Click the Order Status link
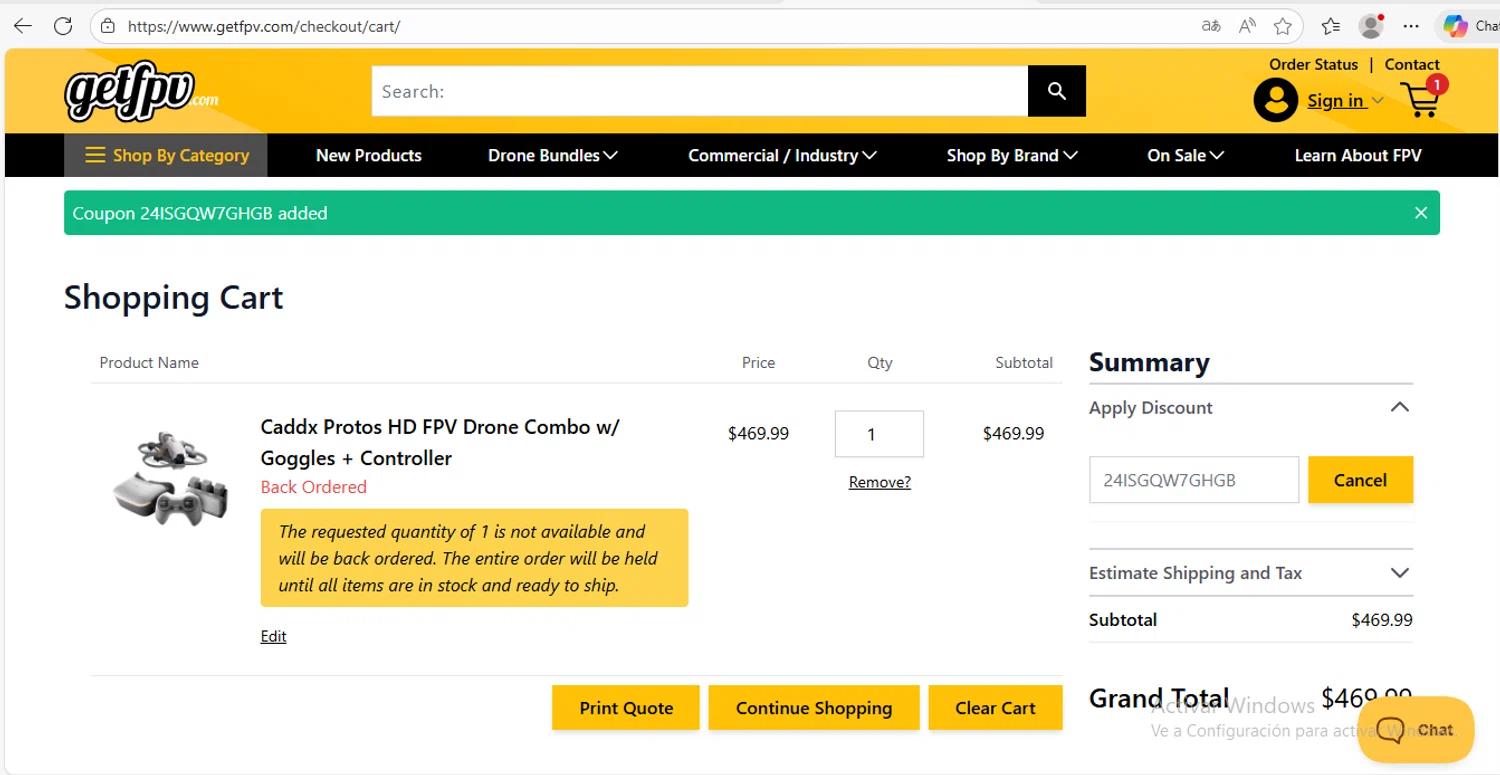Viewport: 1500px width, 775px height. click(1313, 64)
